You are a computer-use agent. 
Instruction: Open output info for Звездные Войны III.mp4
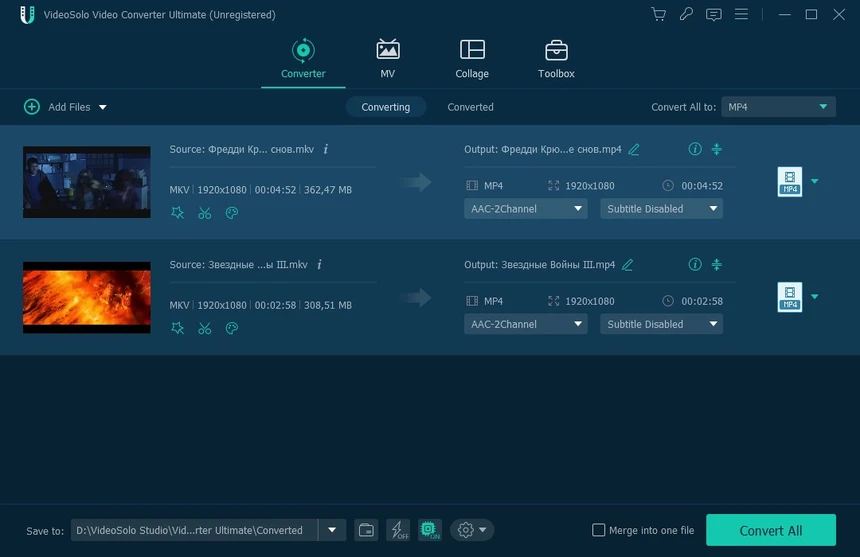coord(695,264)
